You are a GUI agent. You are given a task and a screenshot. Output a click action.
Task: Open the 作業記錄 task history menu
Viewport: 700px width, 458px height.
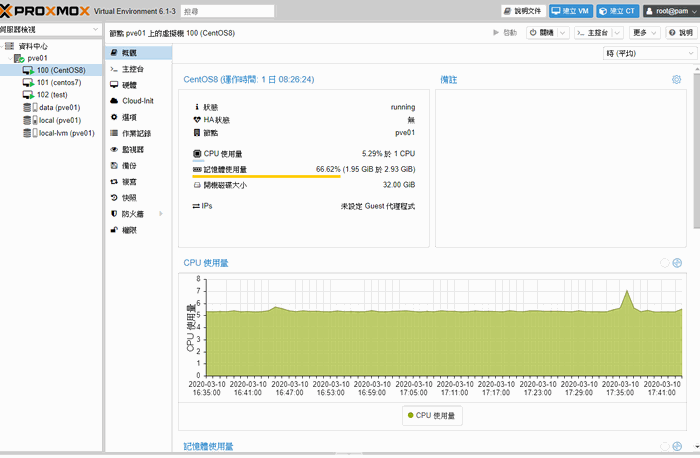click(x=138, y=133)
